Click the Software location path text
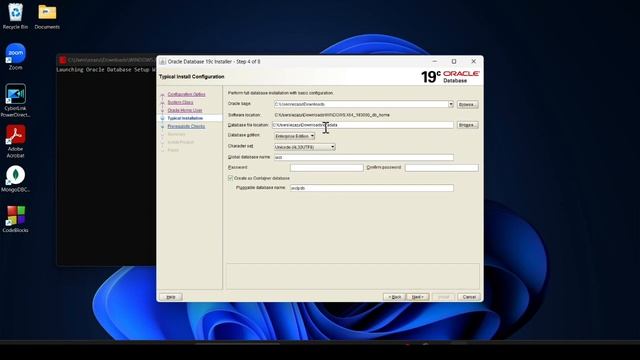The height and width of the screenshot is (360, 640). coord(332,115)
